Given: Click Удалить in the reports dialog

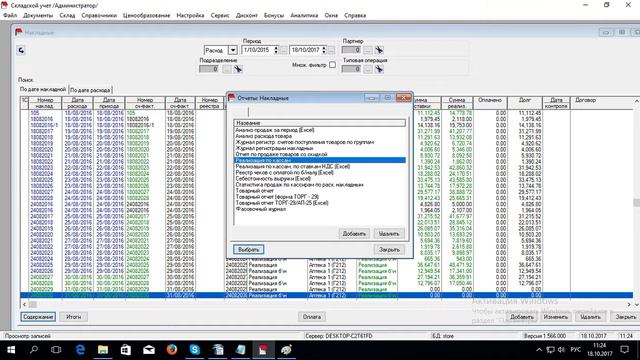Looking at the screenshot, I should [x=389, y=233].
